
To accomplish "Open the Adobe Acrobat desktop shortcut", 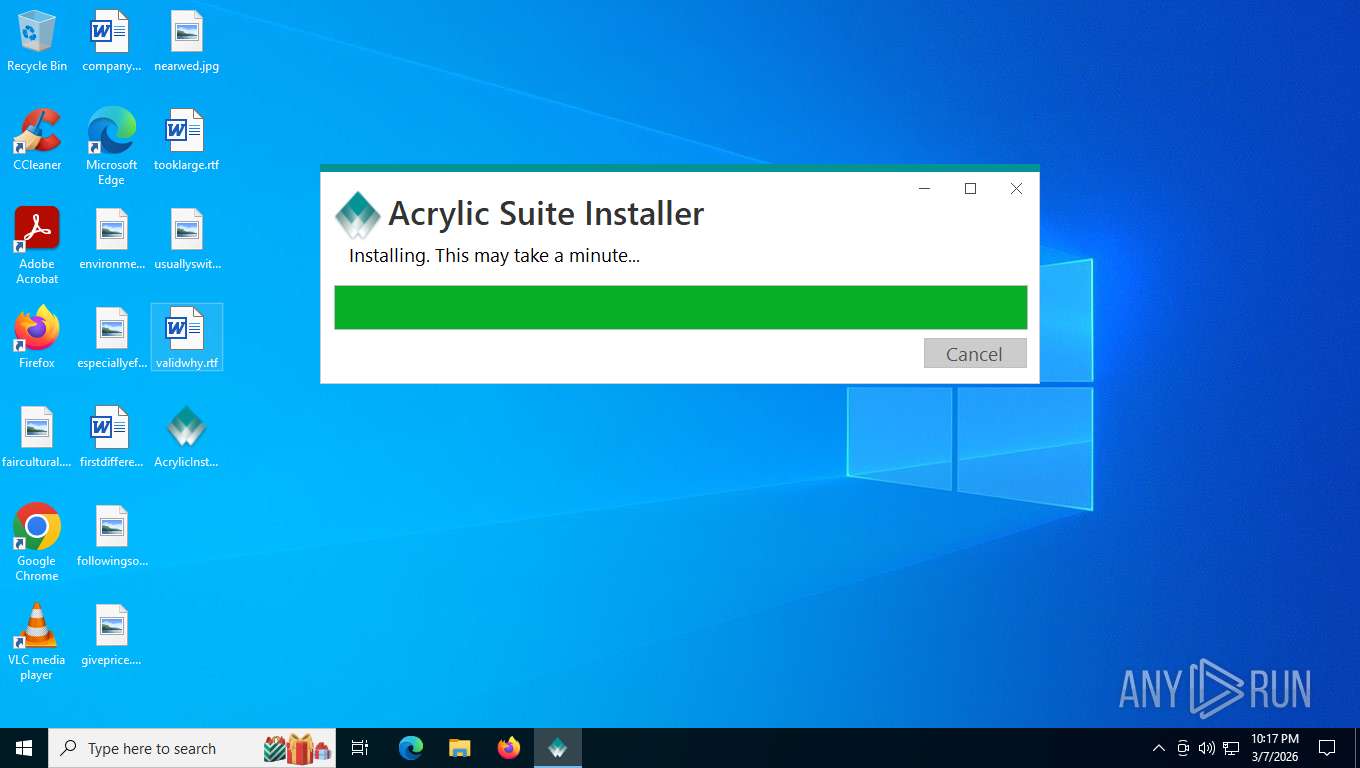I will pyautogui.click(x=37, y=246).
